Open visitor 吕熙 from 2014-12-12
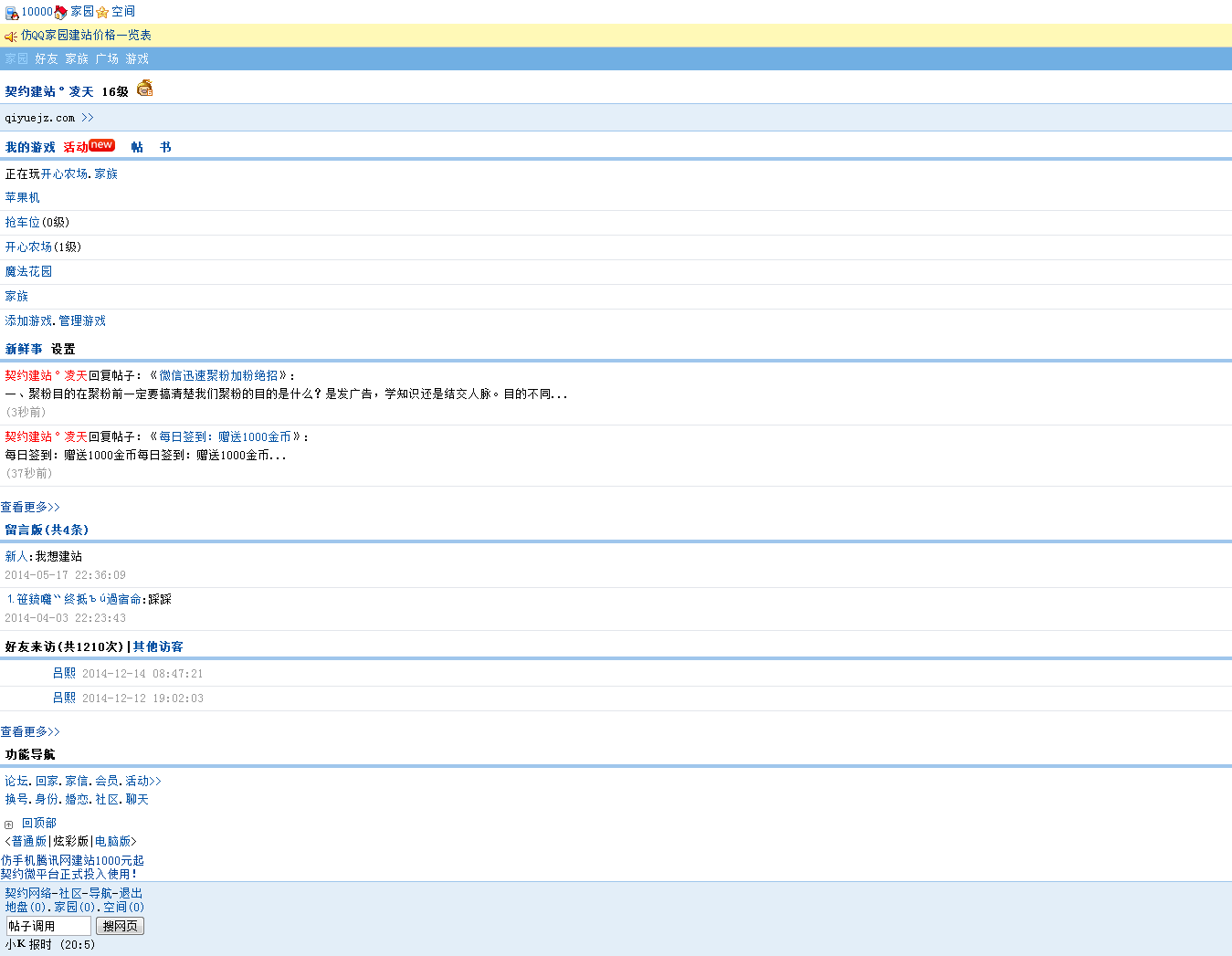The width and height of the screenshot is (1232, 956). tap(64, 699)
